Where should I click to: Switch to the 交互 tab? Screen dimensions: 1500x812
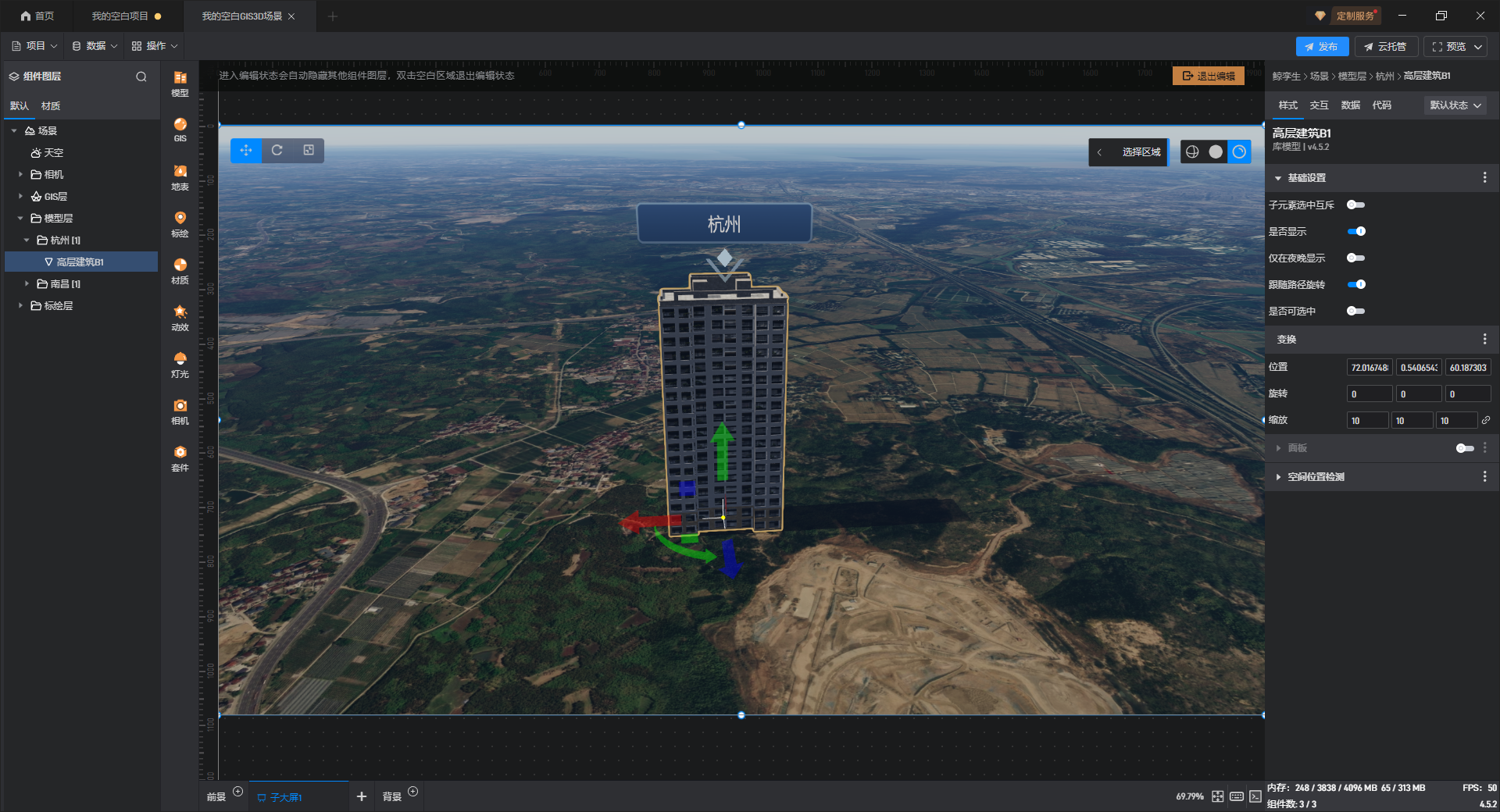click(x=1319, y=105)
